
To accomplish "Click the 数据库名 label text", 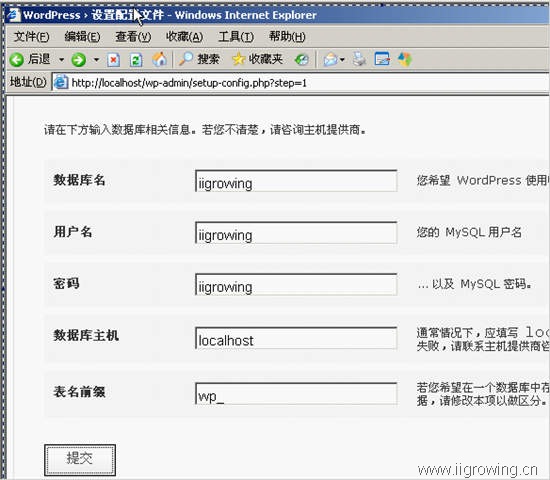I will [79, 180].
